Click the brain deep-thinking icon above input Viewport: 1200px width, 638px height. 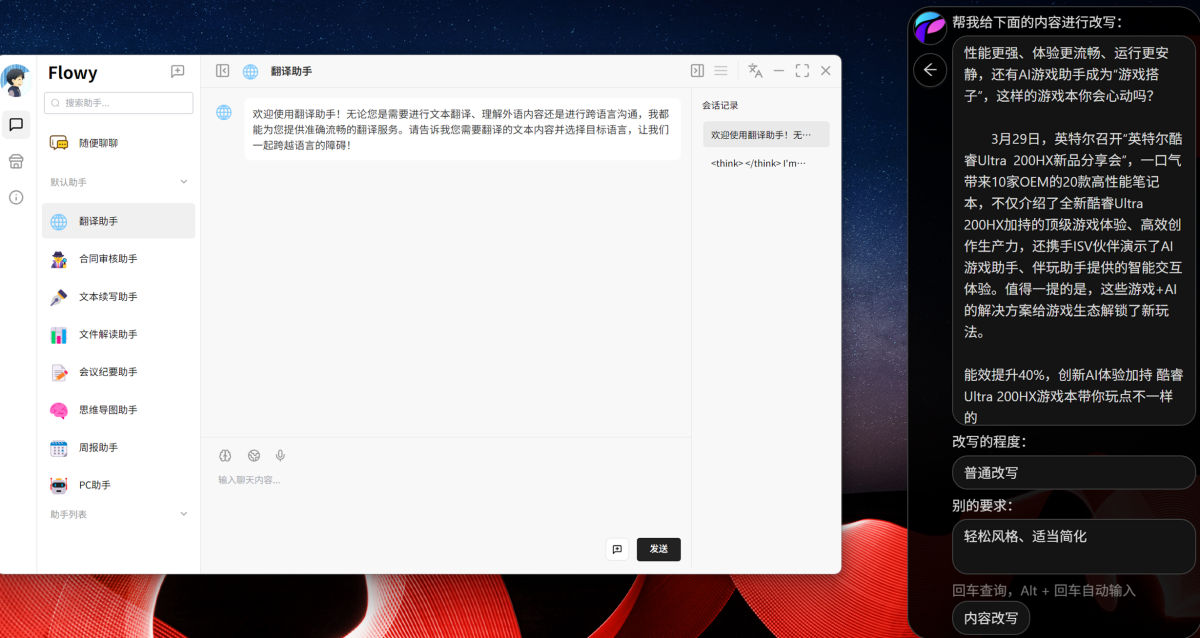pos(225,456)
